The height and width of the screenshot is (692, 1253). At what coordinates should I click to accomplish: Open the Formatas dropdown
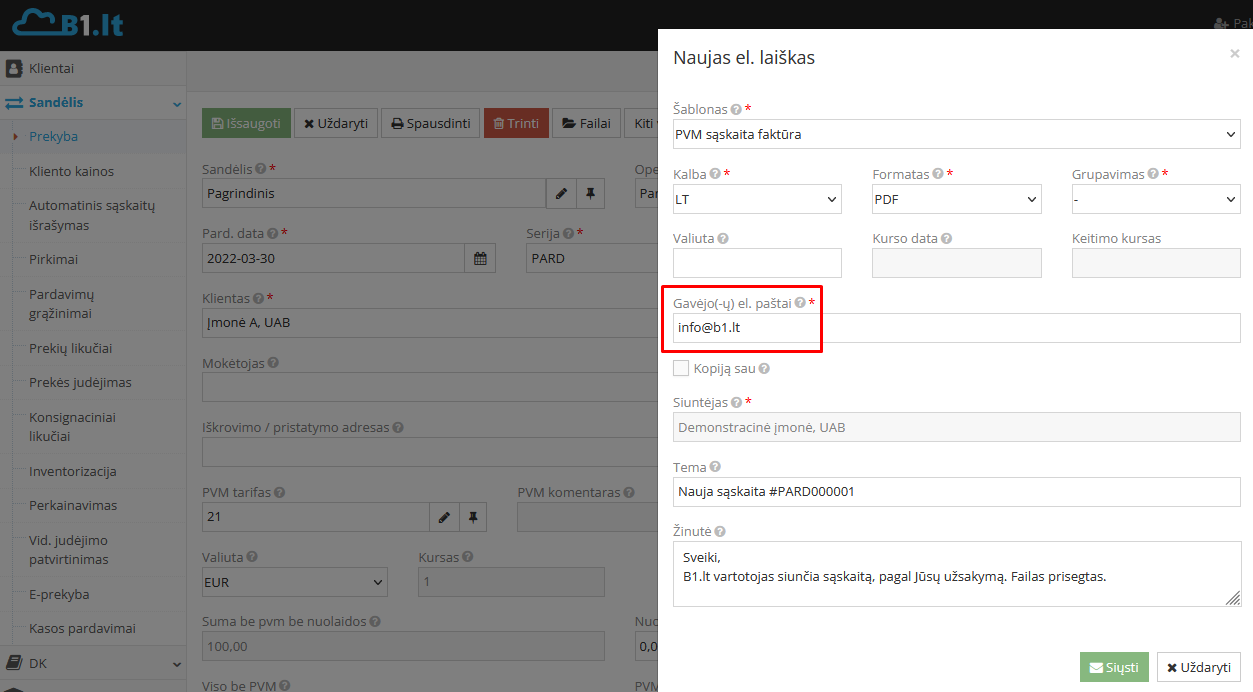click(x=956, y=199)
